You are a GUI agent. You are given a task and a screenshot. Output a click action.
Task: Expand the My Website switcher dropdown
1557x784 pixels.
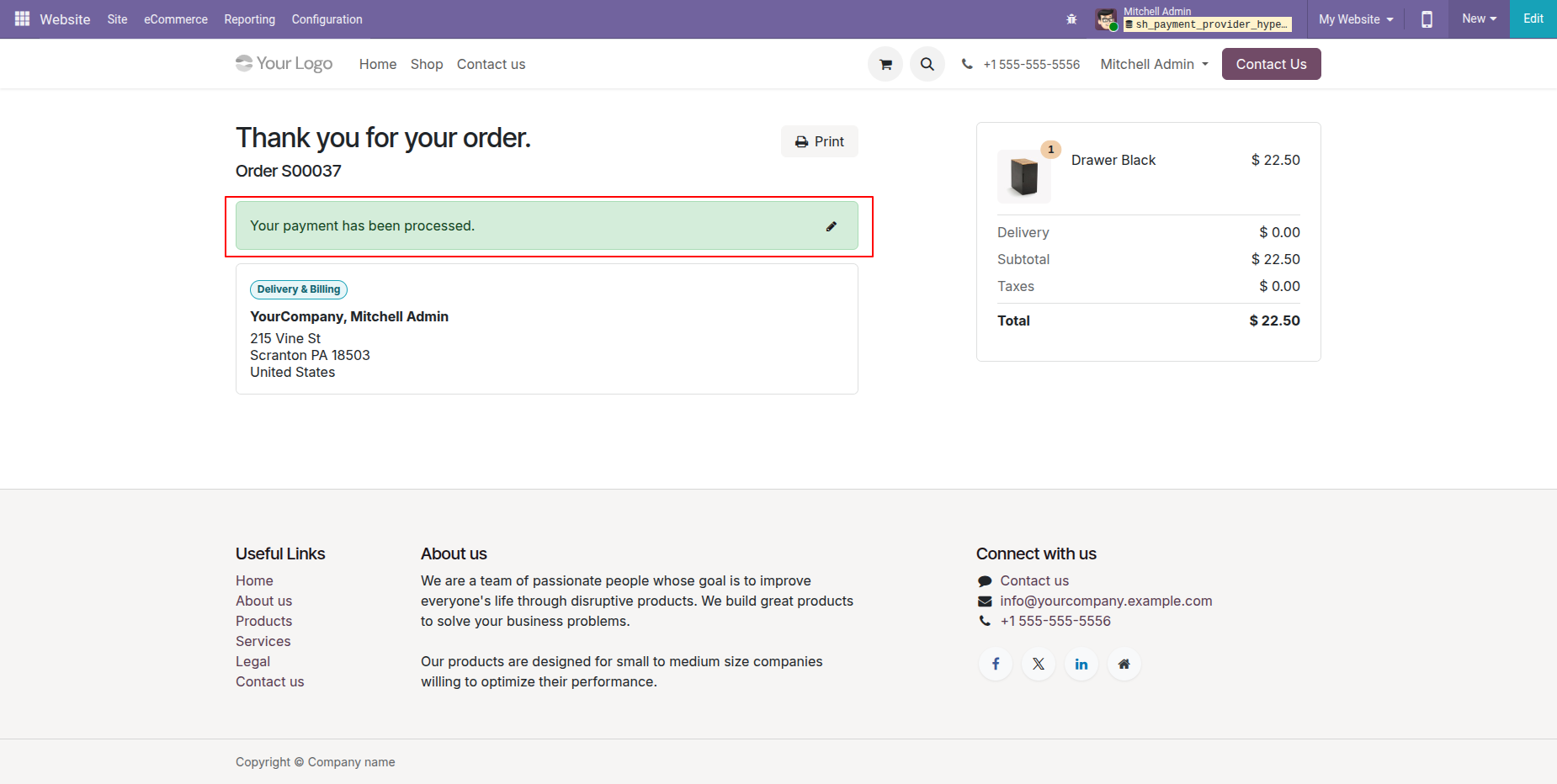pyautogui.click(x=1355, y=19)
